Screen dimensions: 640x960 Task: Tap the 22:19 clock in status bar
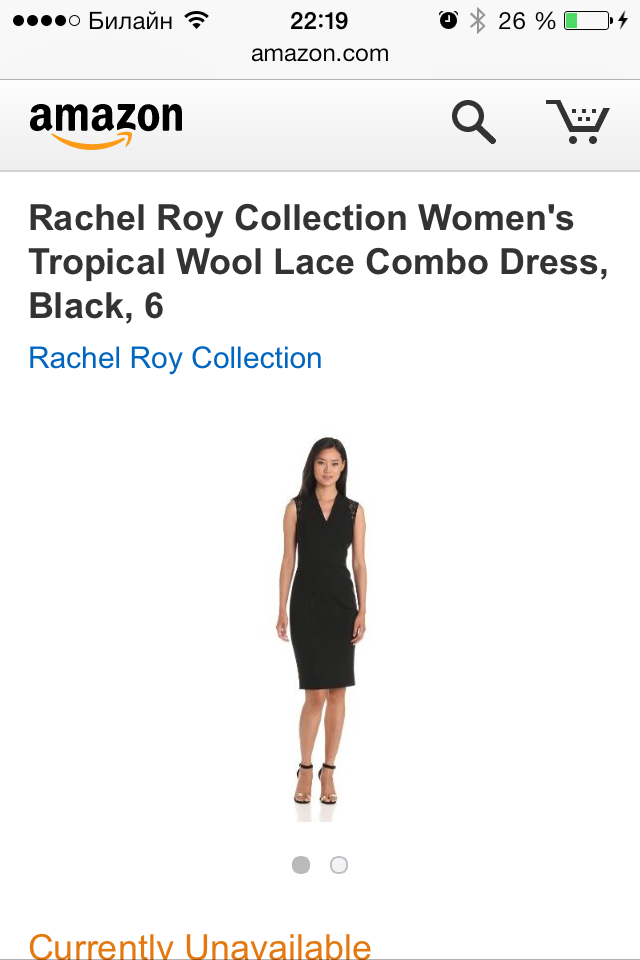pos(319,21)
